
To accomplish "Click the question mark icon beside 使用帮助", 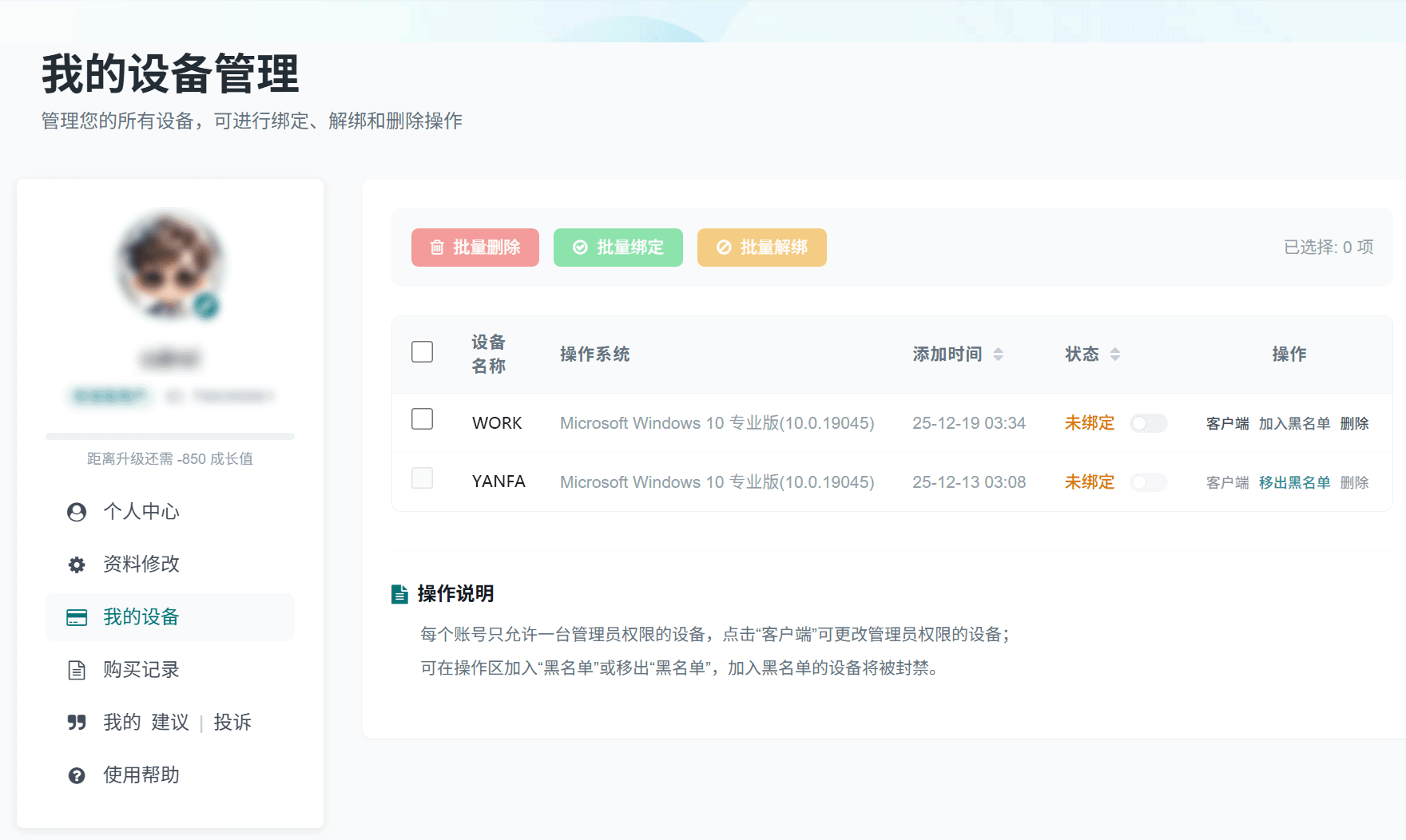I will pyautogui.click(x=77, y=775).
